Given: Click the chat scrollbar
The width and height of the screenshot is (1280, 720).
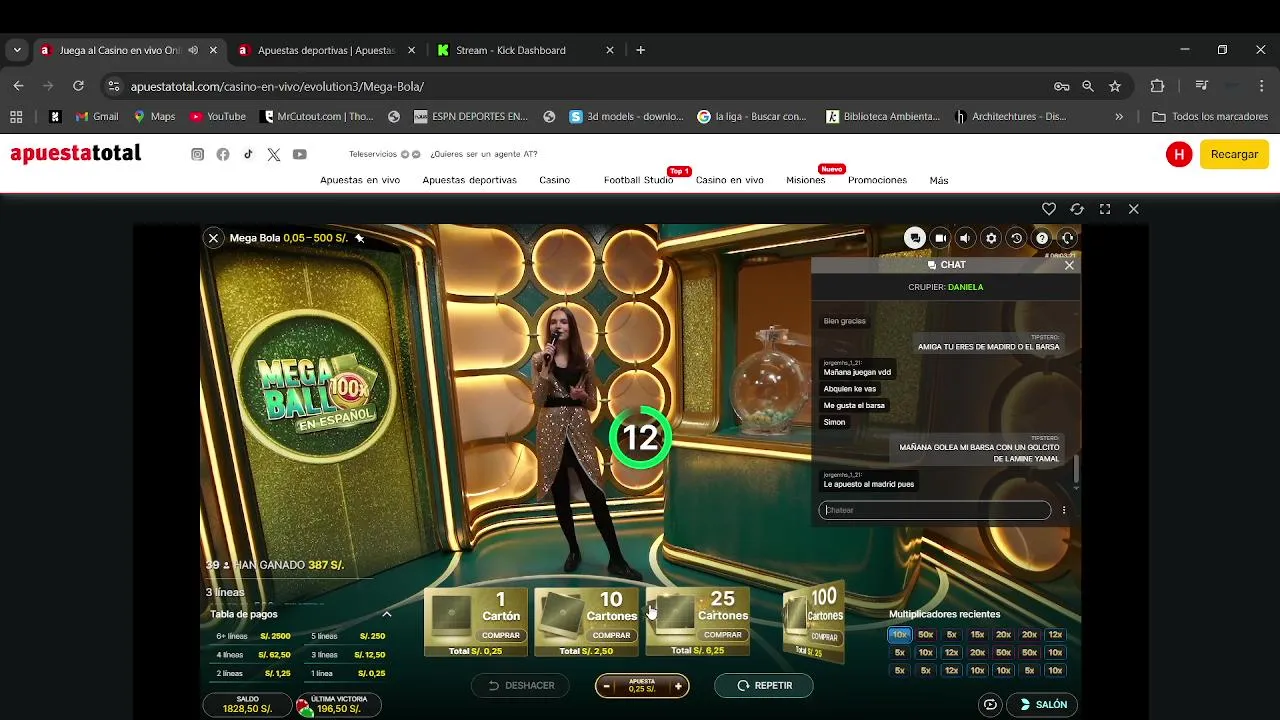Looking at the screenshot, I should pyautogui.click(x=1076, y=470).
